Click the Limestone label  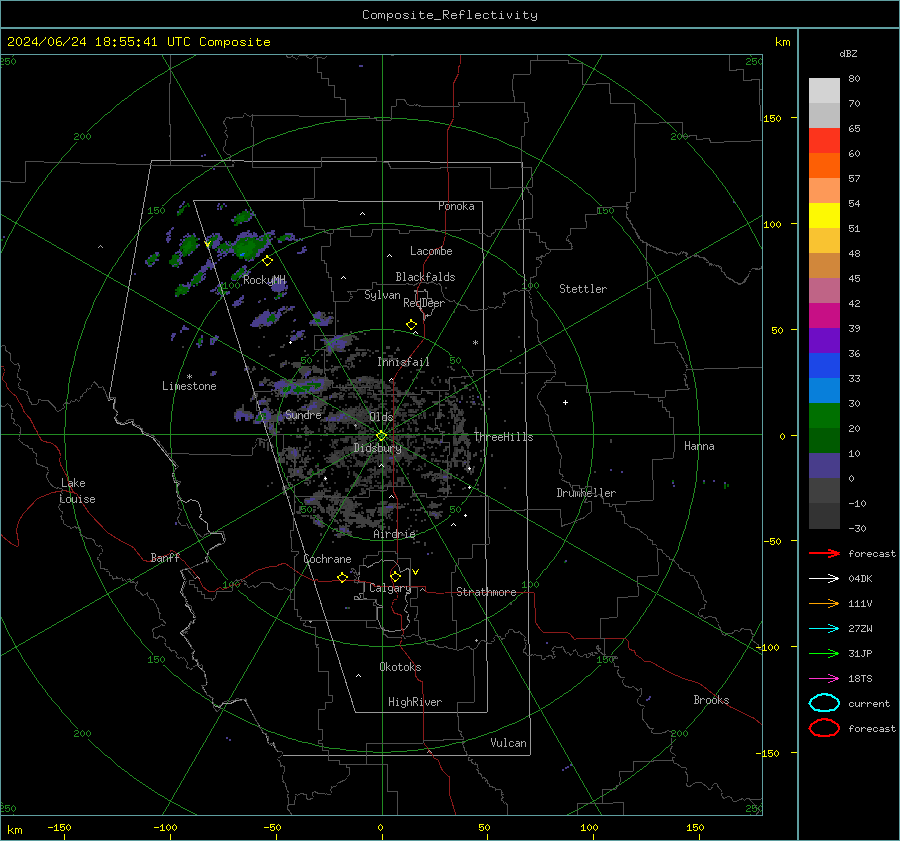[x=189, y=386]
